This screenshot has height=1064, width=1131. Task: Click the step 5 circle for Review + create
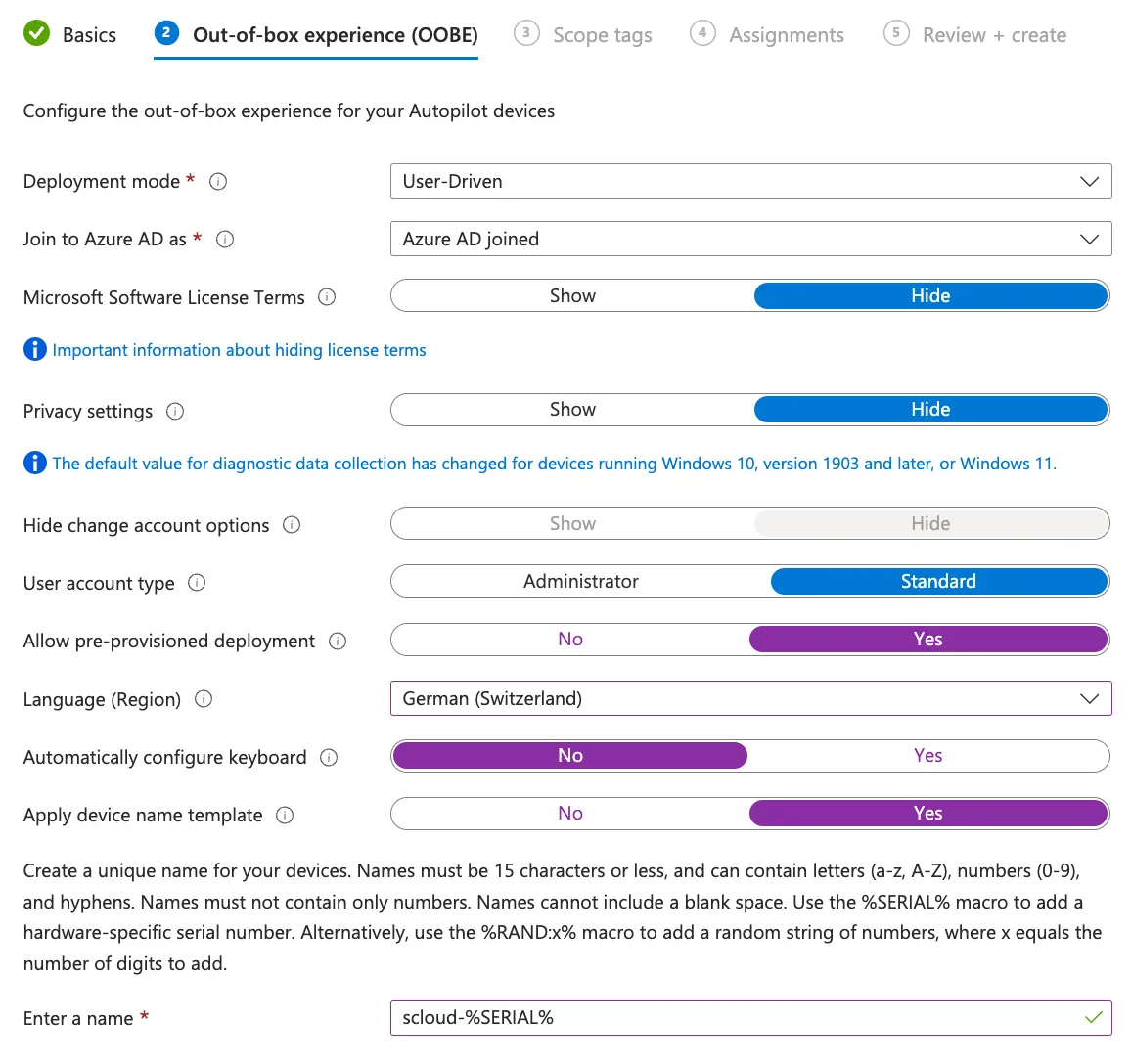point(896,33)
